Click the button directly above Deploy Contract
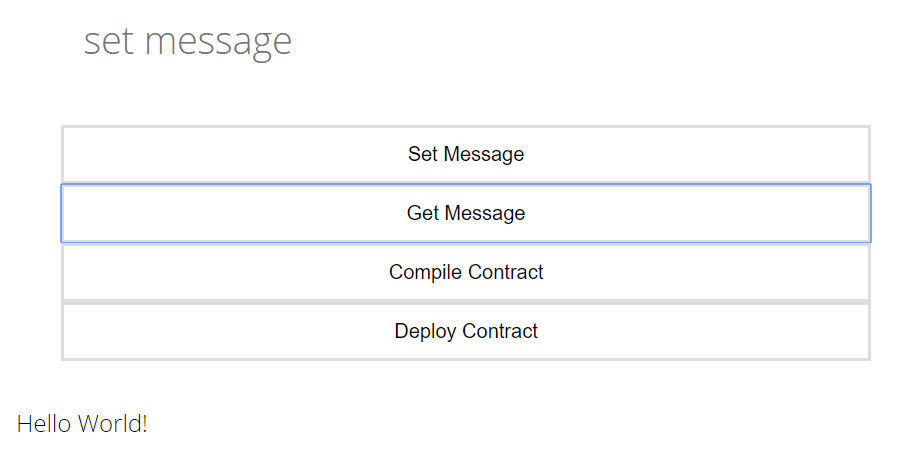Image resolution: width=912 pixels, height=452 pixels. coord(466,272)
